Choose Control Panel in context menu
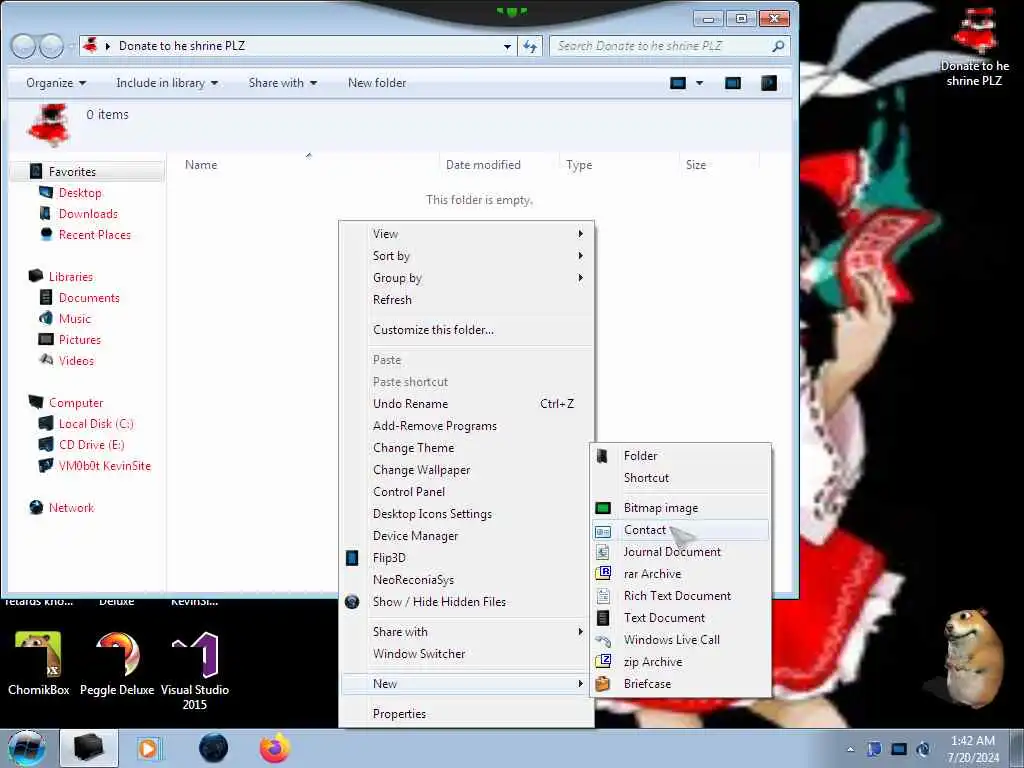1024x768 pixels. point(466,492)
